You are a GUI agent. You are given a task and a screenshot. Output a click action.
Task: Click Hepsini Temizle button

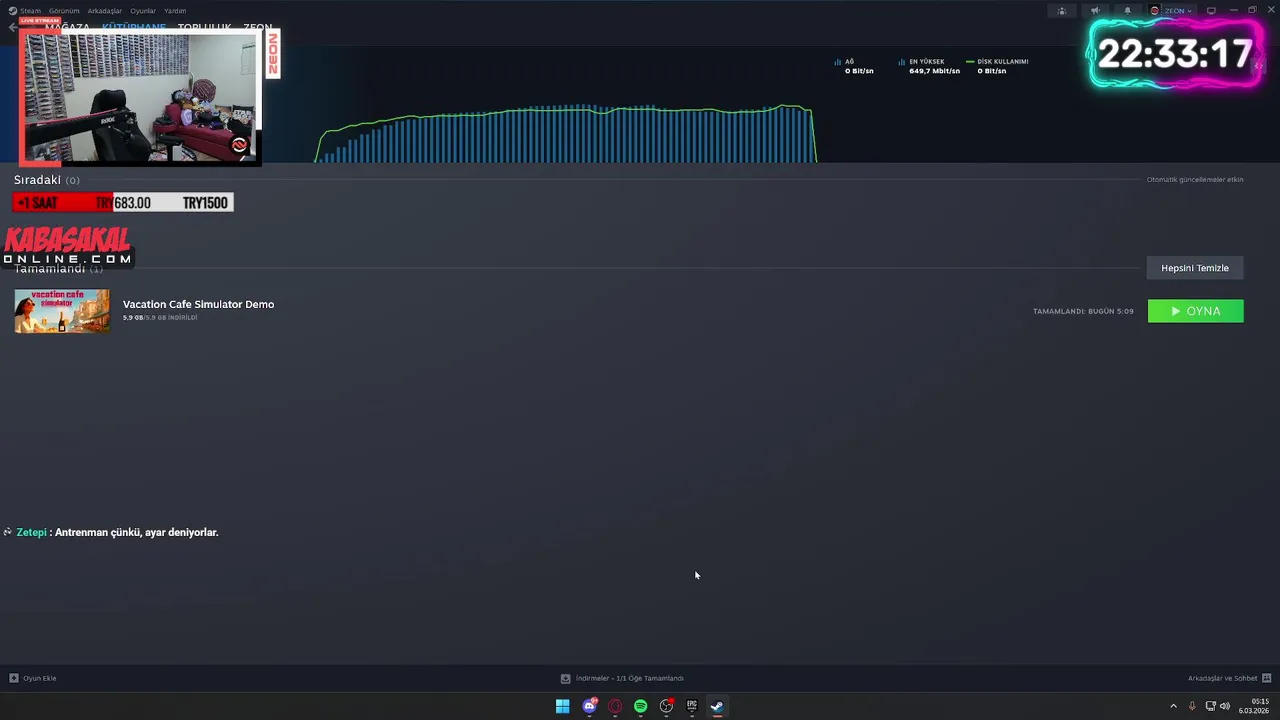[1195, 268]
